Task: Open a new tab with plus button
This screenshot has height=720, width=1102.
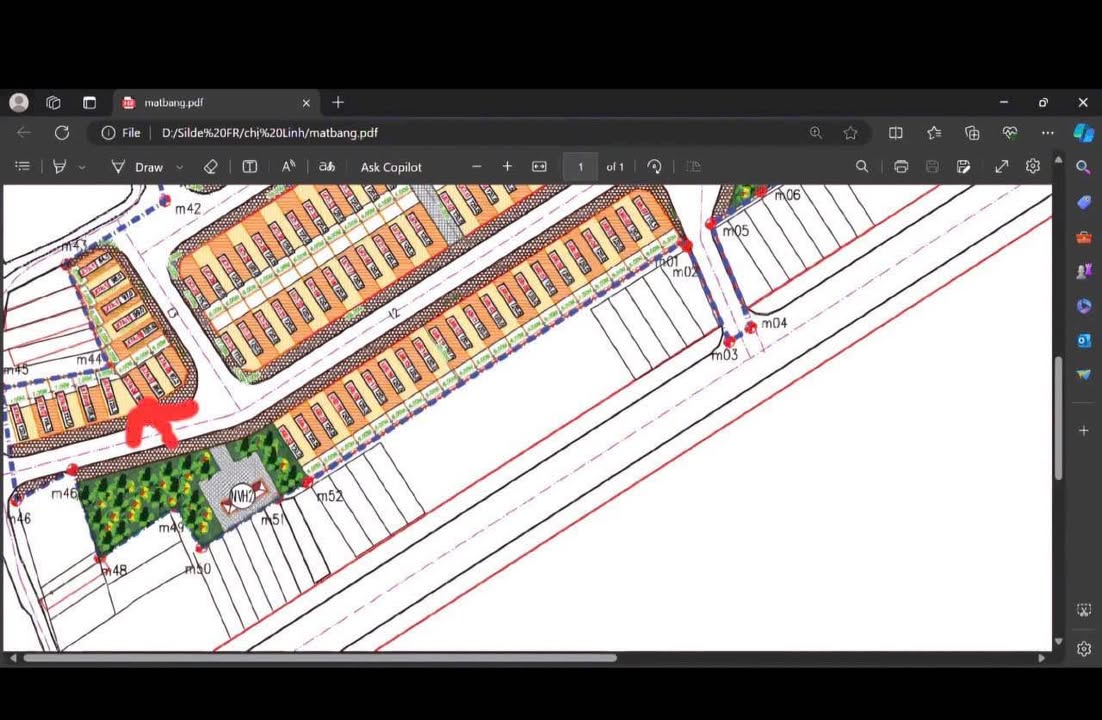Action: 338,103
